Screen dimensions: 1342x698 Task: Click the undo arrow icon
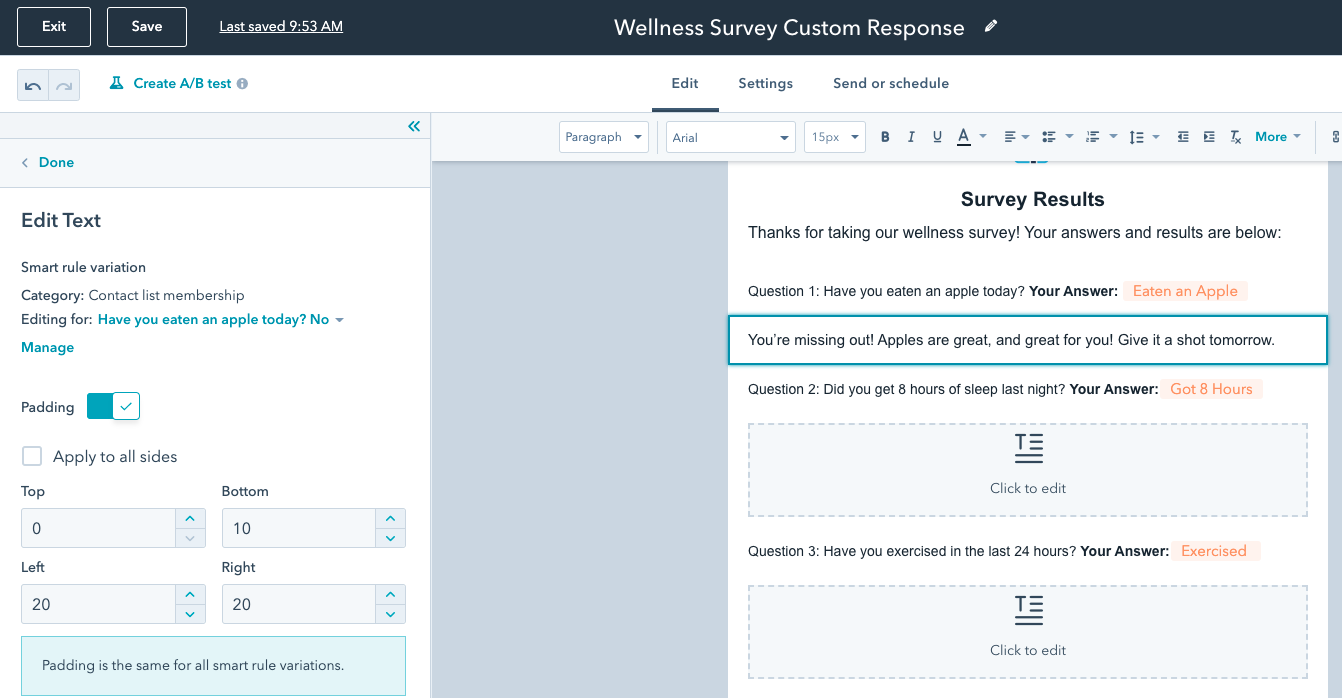click(33, 86)
